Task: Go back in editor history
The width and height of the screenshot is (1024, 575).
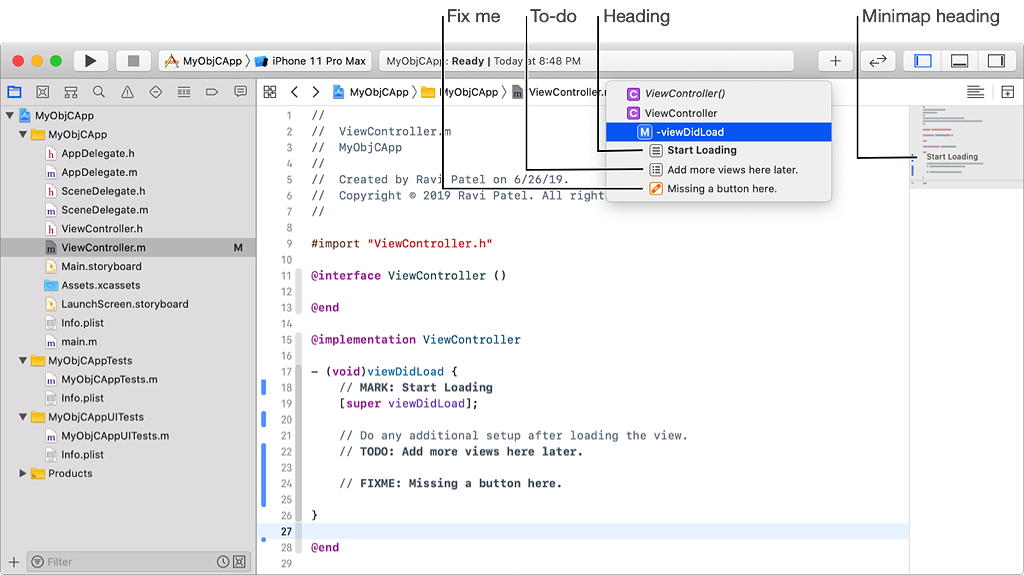Action: tap(295, 92)
